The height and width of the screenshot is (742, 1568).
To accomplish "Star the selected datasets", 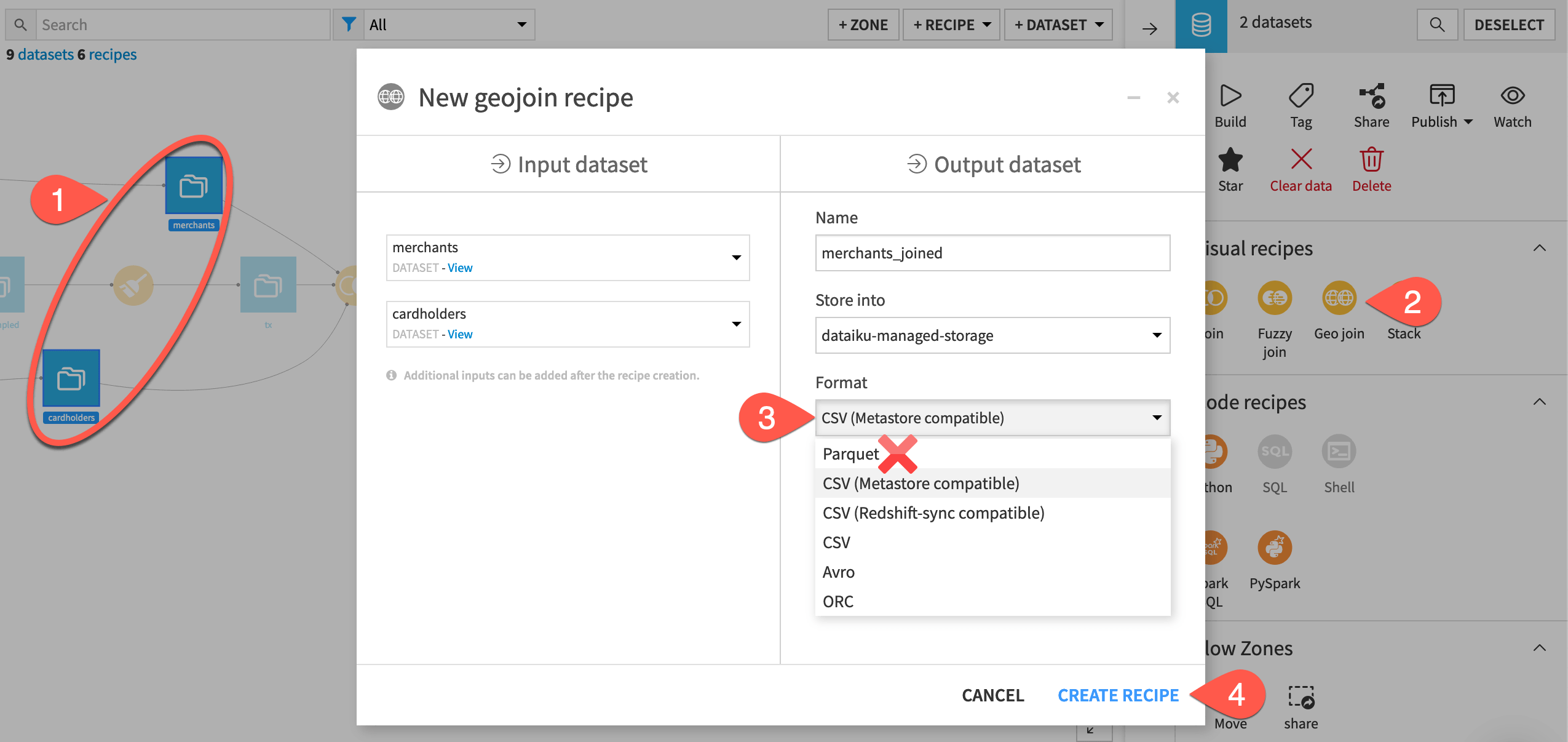I will [x=1230, y=159].
